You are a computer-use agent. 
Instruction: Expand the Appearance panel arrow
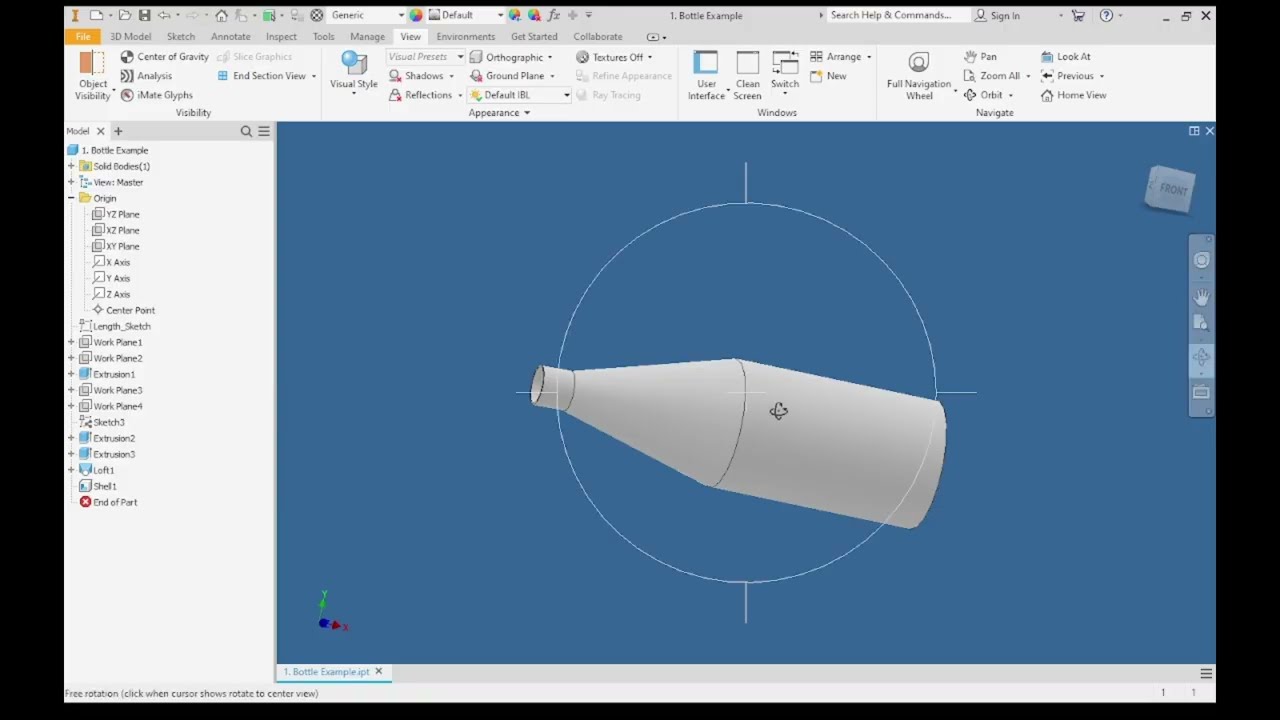[x=527, y=113]
